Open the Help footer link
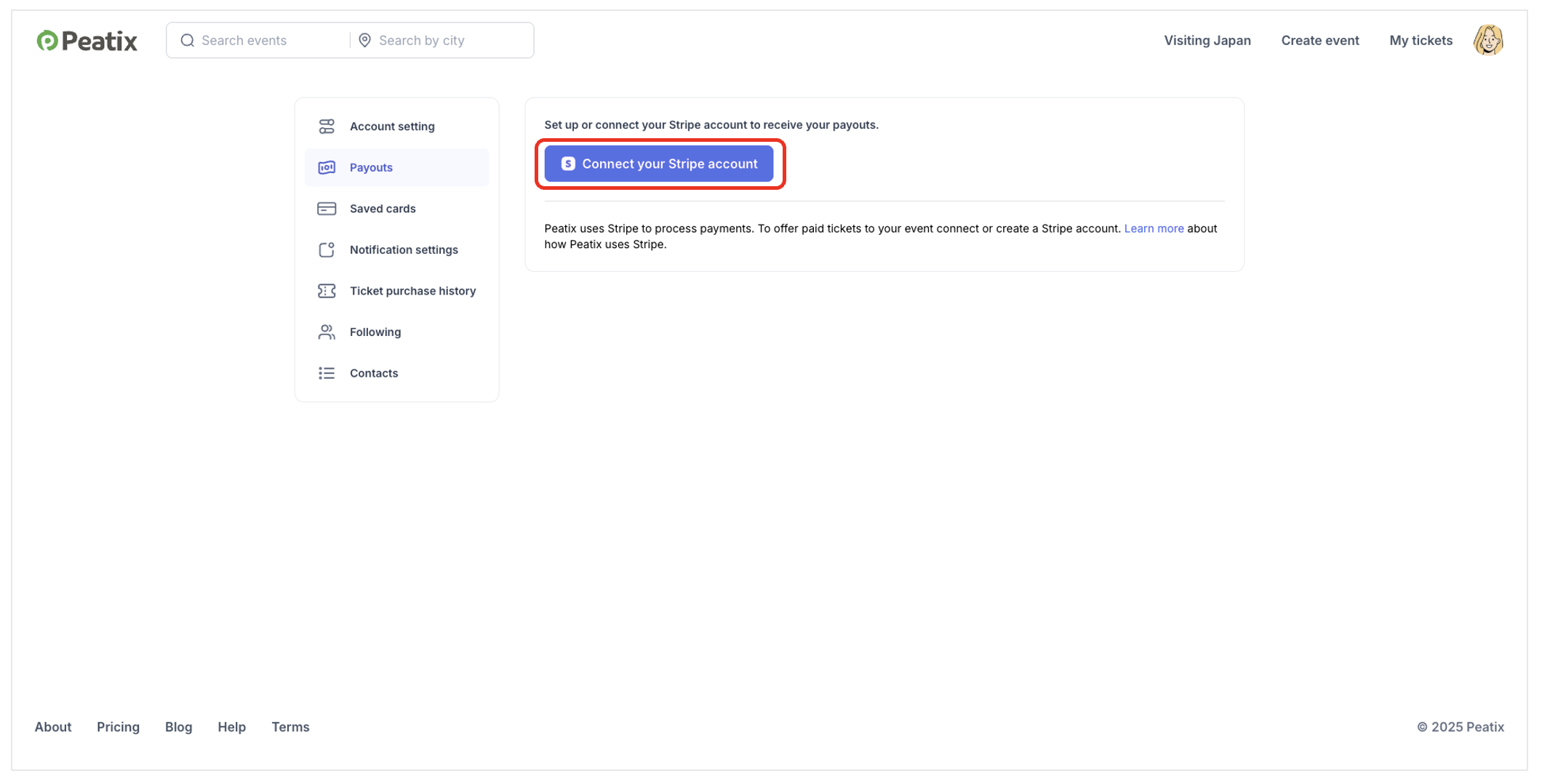Image resolution: width=1542 pixels, height=784 pixels. click(231, 727)
